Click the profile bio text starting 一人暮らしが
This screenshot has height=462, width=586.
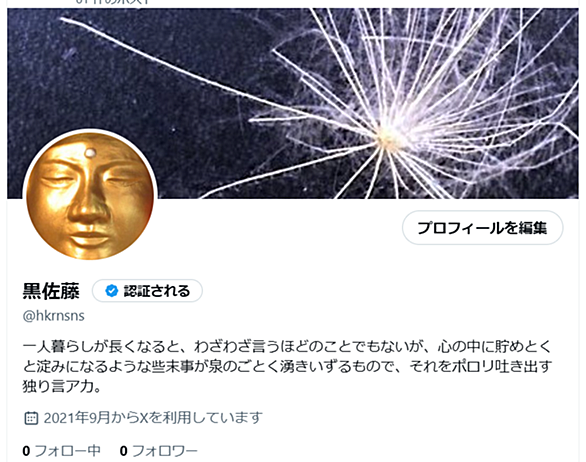pyautogui.click(x=287, y=366)
